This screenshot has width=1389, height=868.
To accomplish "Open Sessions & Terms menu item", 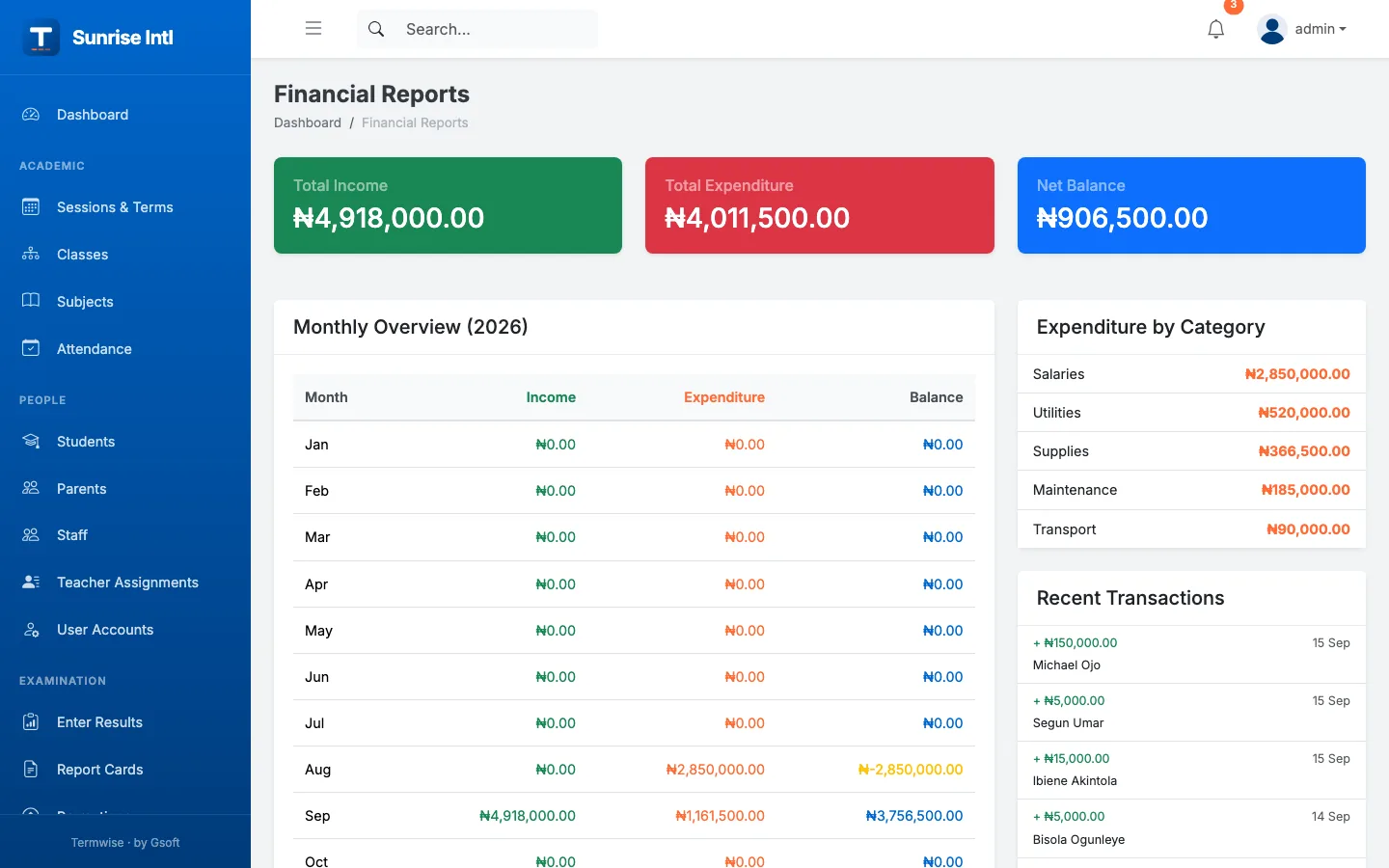I will 125,207.
